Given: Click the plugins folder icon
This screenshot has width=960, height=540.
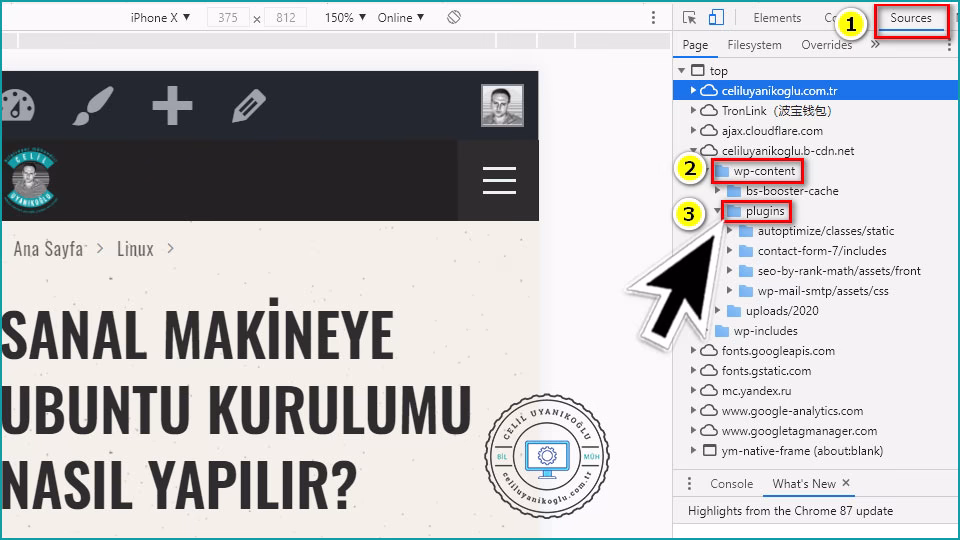Looking at the screenshot, I should pos(733,211).
